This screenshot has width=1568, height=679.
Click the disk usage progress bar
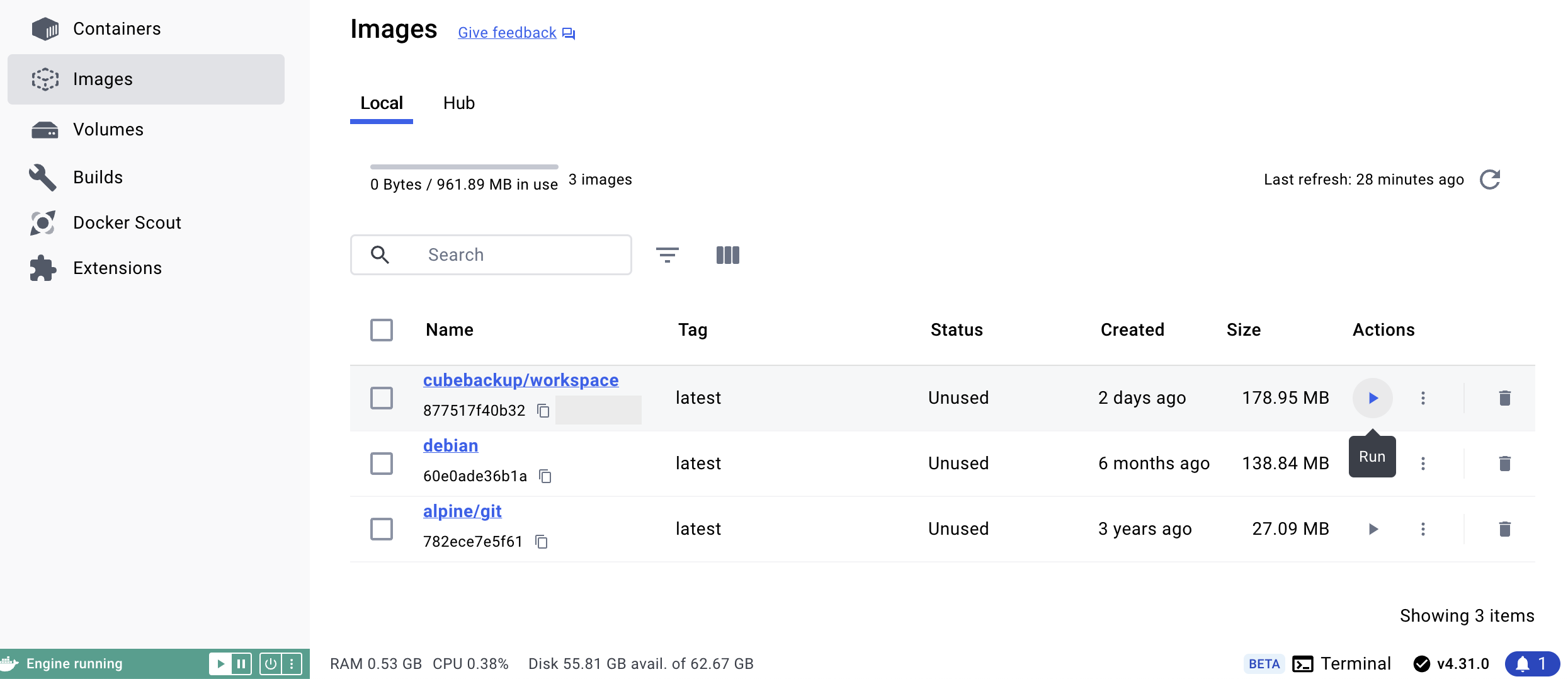tap(464, 167)
